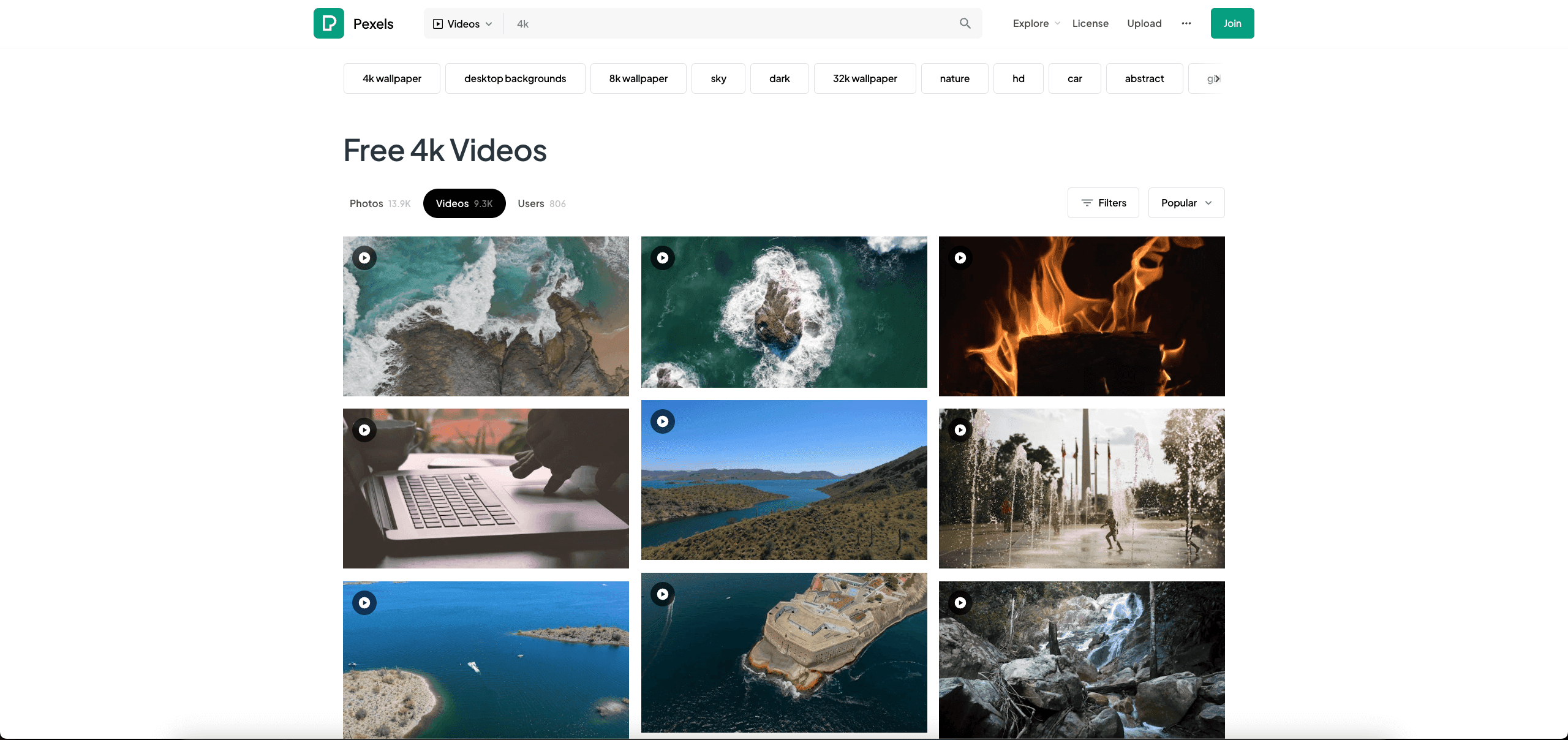The height and width of the screenshot is (740, 1568).
Task: Open the Popular sort dropdown
Action: [x=1186, y=203]
